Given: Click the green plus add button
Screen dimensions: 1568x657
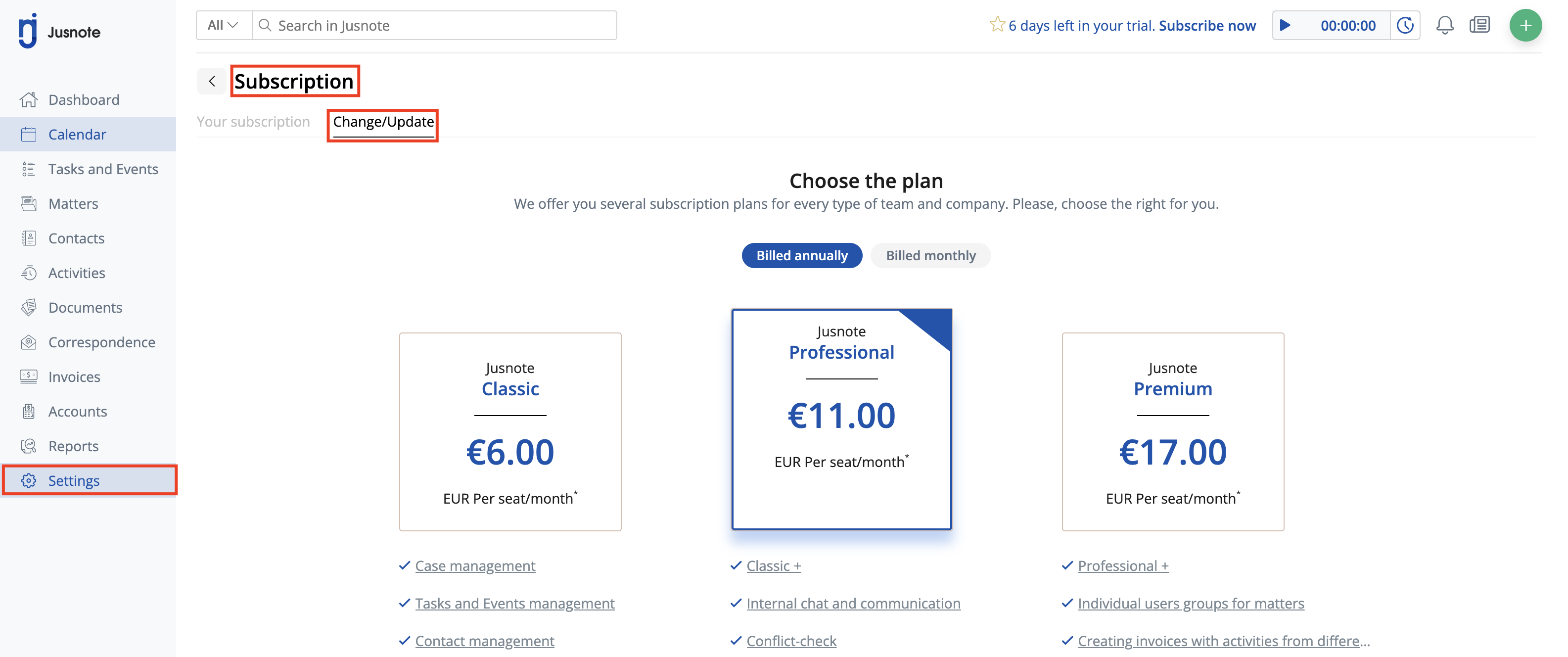Looking at the screenshot, I should (1525, 25).
